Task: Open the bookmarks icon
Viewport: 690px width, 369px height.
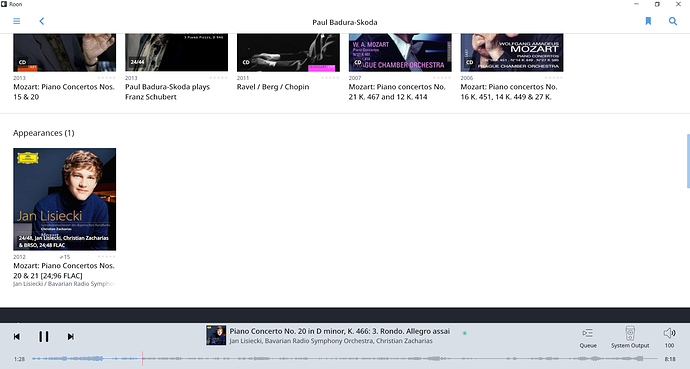Action: pyautogui.click(x=648, y=21)
